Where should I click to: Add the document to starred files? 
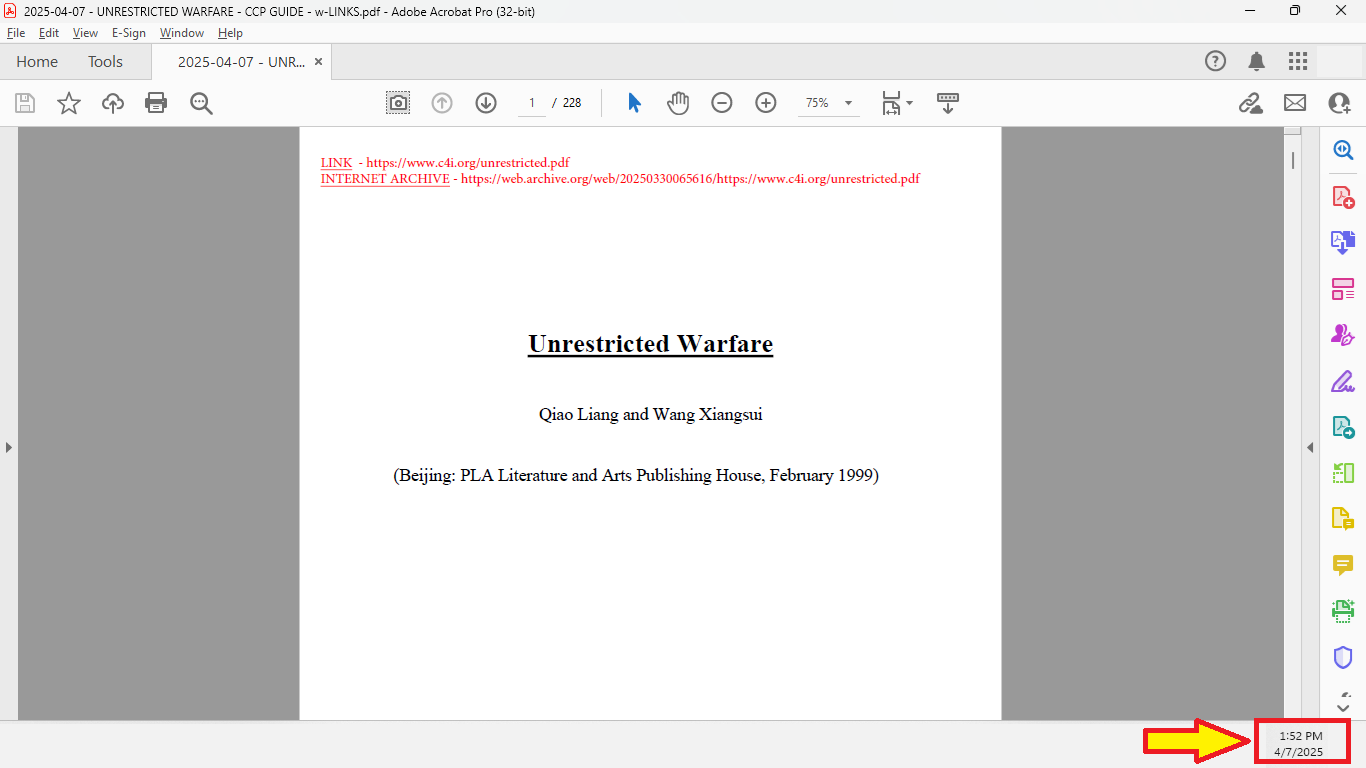[69, 103]
